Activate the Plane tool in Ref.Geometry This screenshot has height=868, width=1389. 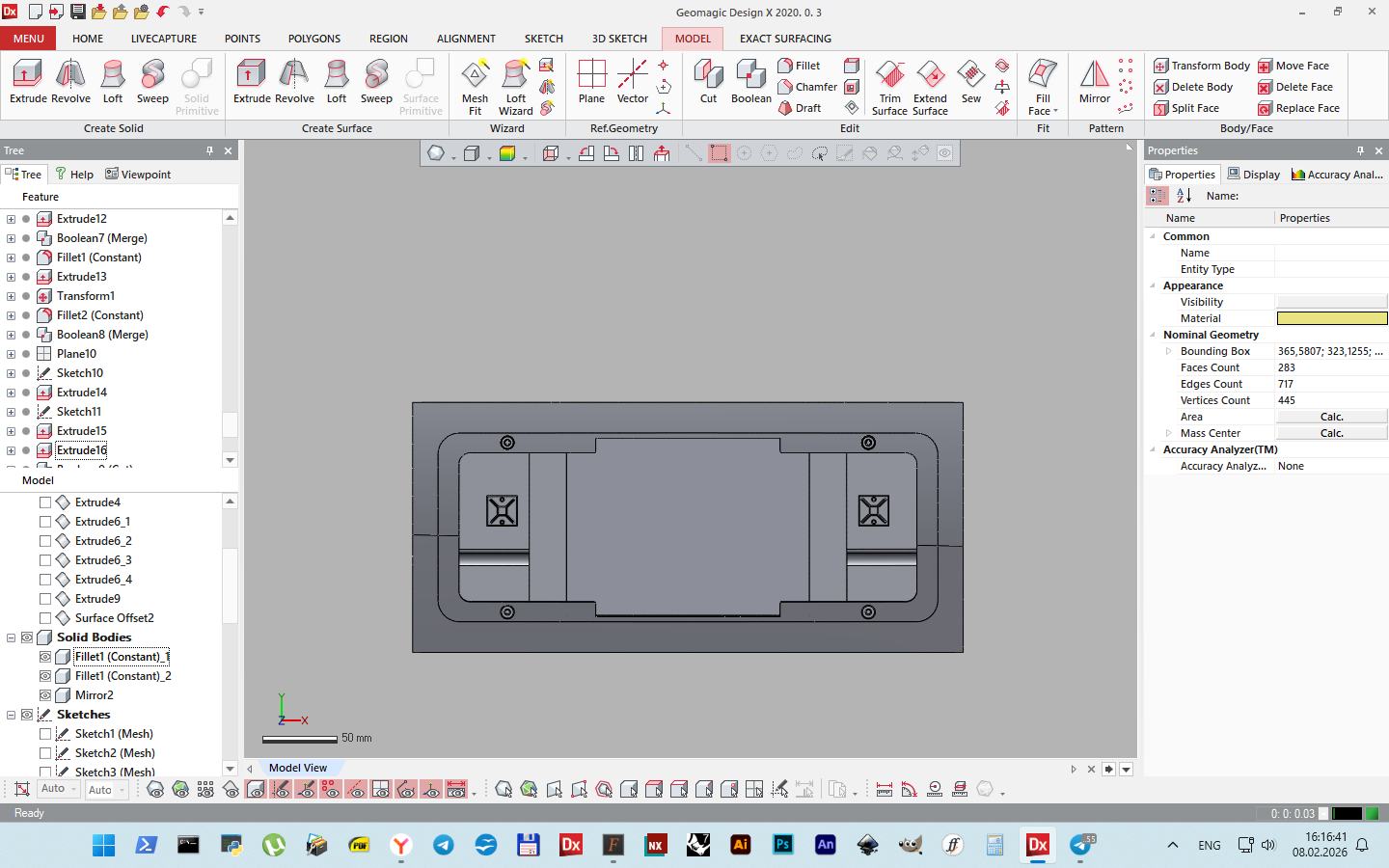[x=590, y=85]
